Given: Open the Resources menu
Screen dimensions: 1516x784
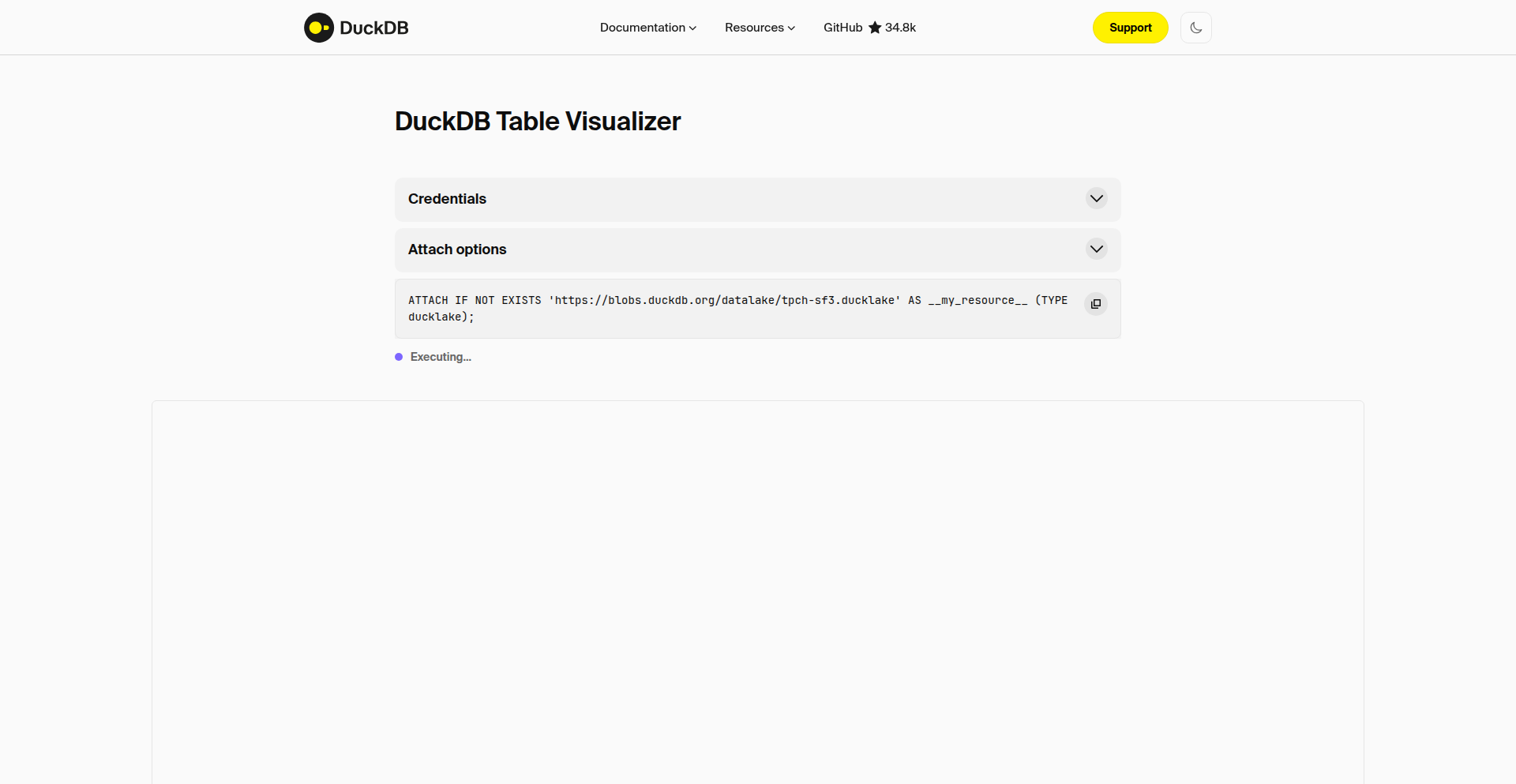Looking at the screenshot, I should (x=759, y=27).
